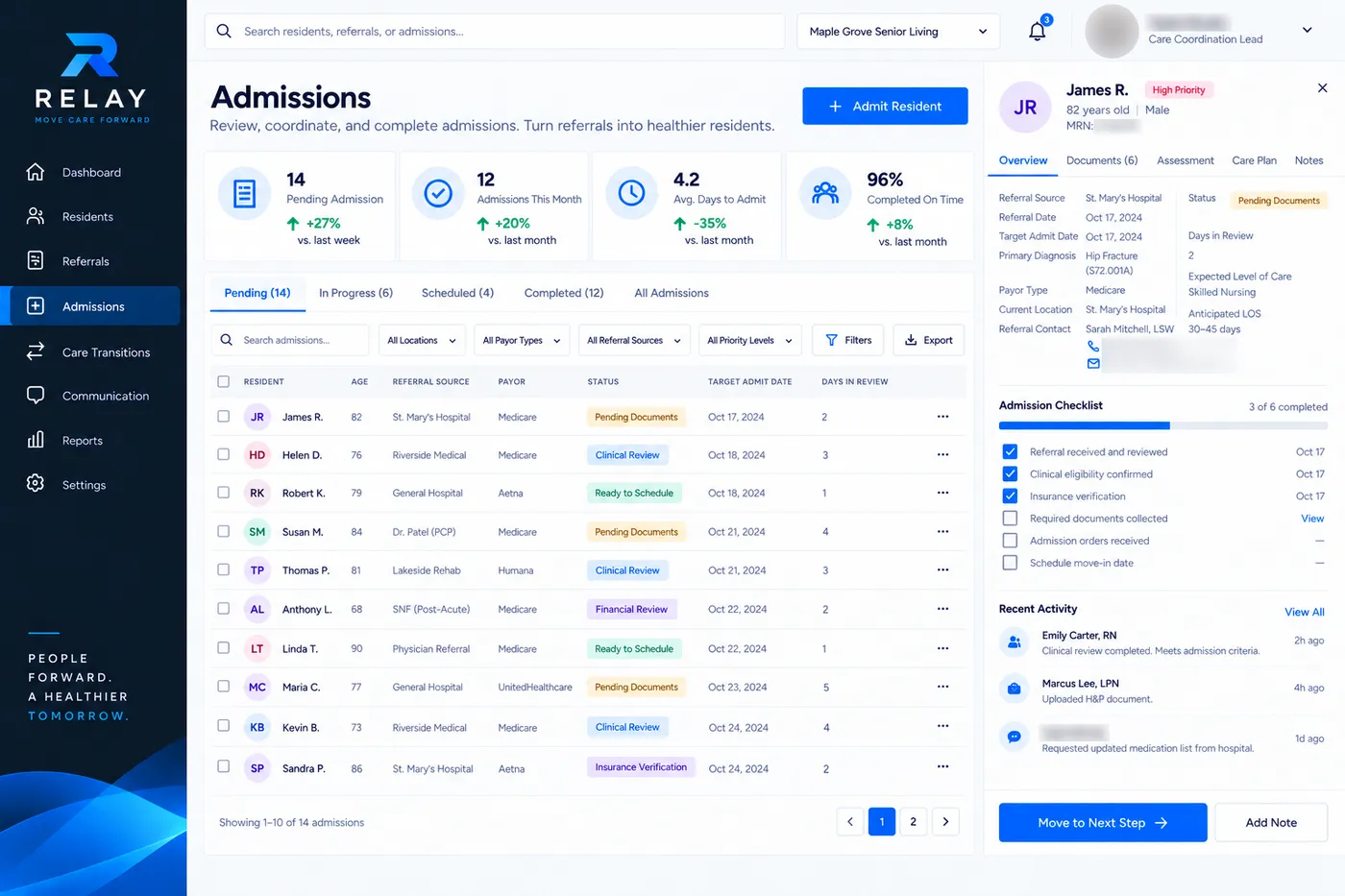Check 'Schedule move-in date' checklist item

click(x=1010, y=563)
